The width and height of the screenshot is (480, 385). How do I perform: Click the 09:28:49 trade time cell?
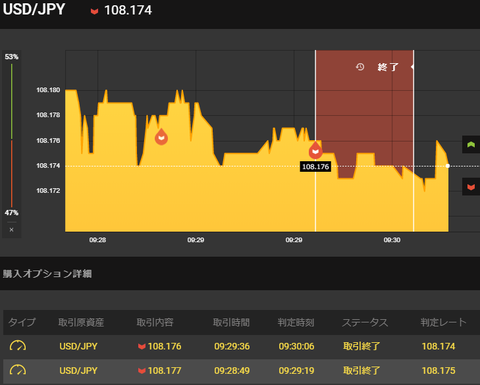point(232,370)
